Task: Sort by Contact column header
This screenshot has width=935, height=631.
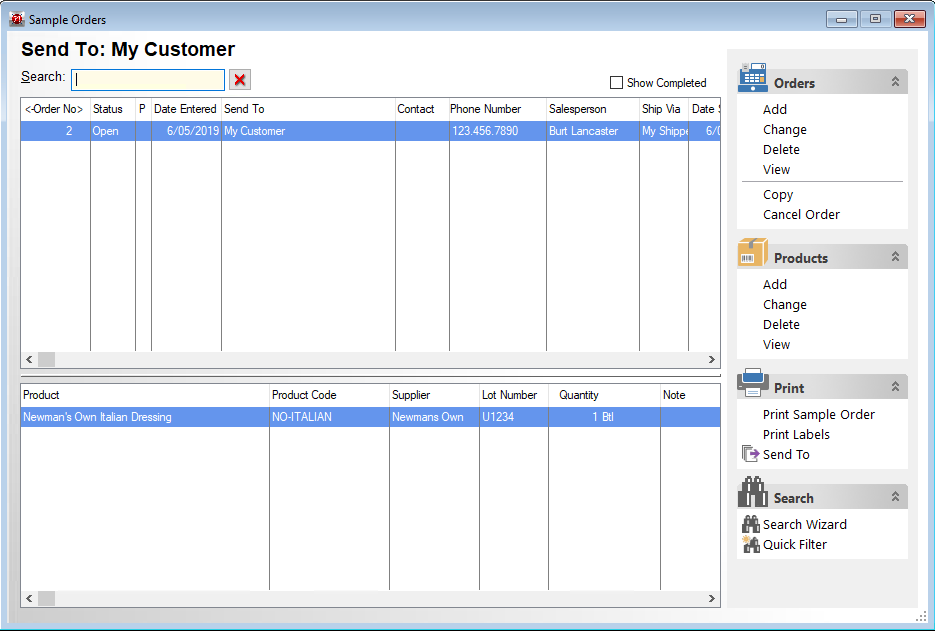Action: [x=422, y=109]
